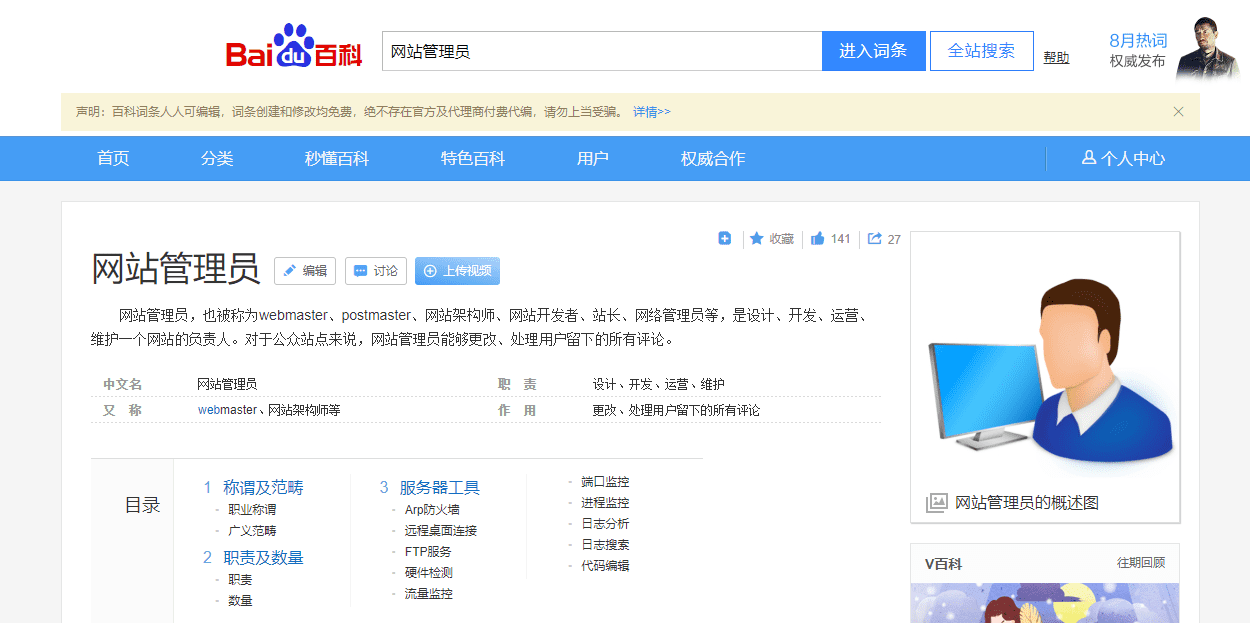1250x623 pixels.
Task: Click the search input containing 网站管理员
Action: coord(602,51)
